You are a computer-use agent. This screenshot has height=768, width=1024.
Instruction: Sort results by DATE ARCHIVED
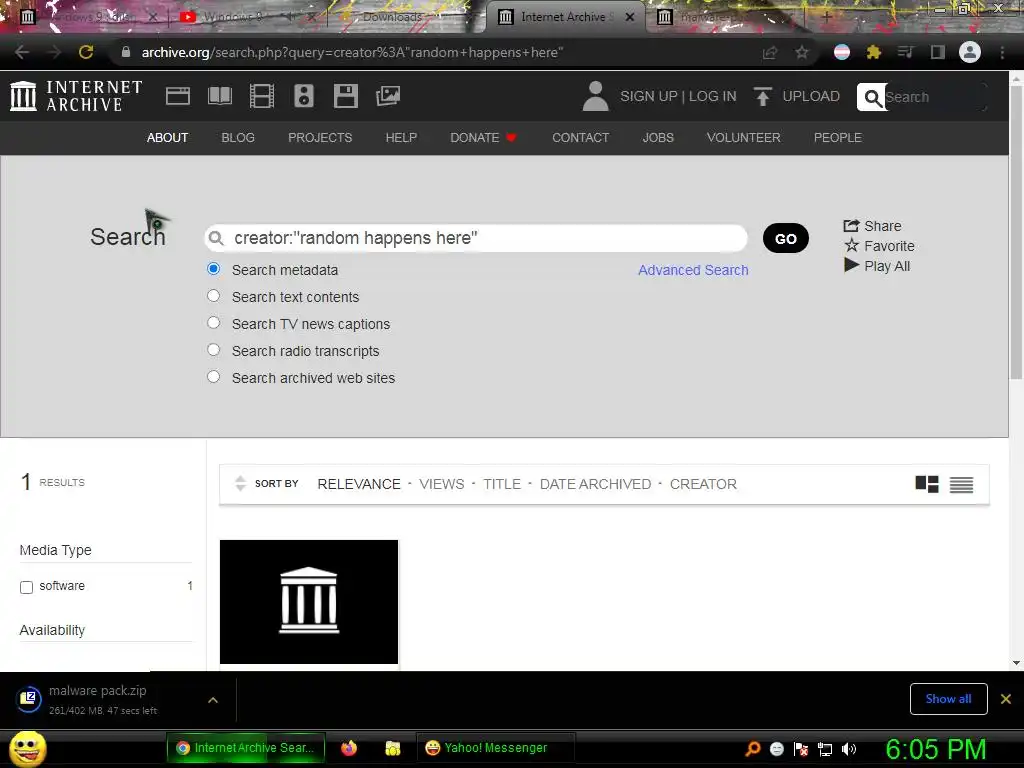(x=595, y=484)
